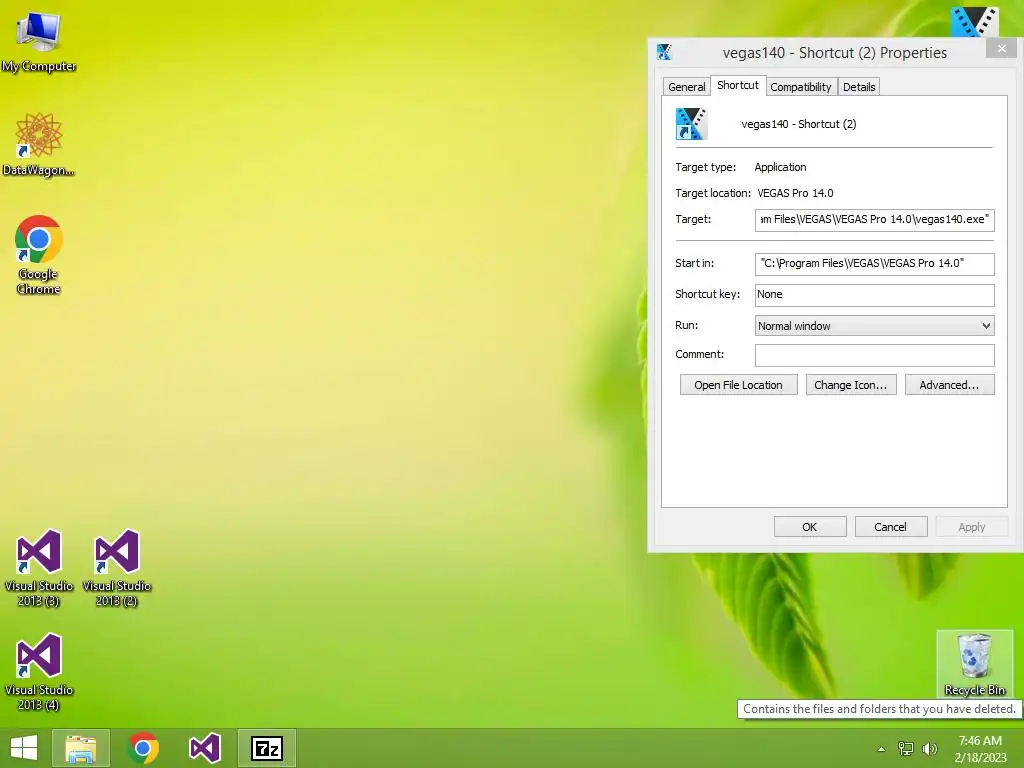The image size is (1024, 768).
Task: Close the Properties dialog window
Action: (x=1002, y=49)
